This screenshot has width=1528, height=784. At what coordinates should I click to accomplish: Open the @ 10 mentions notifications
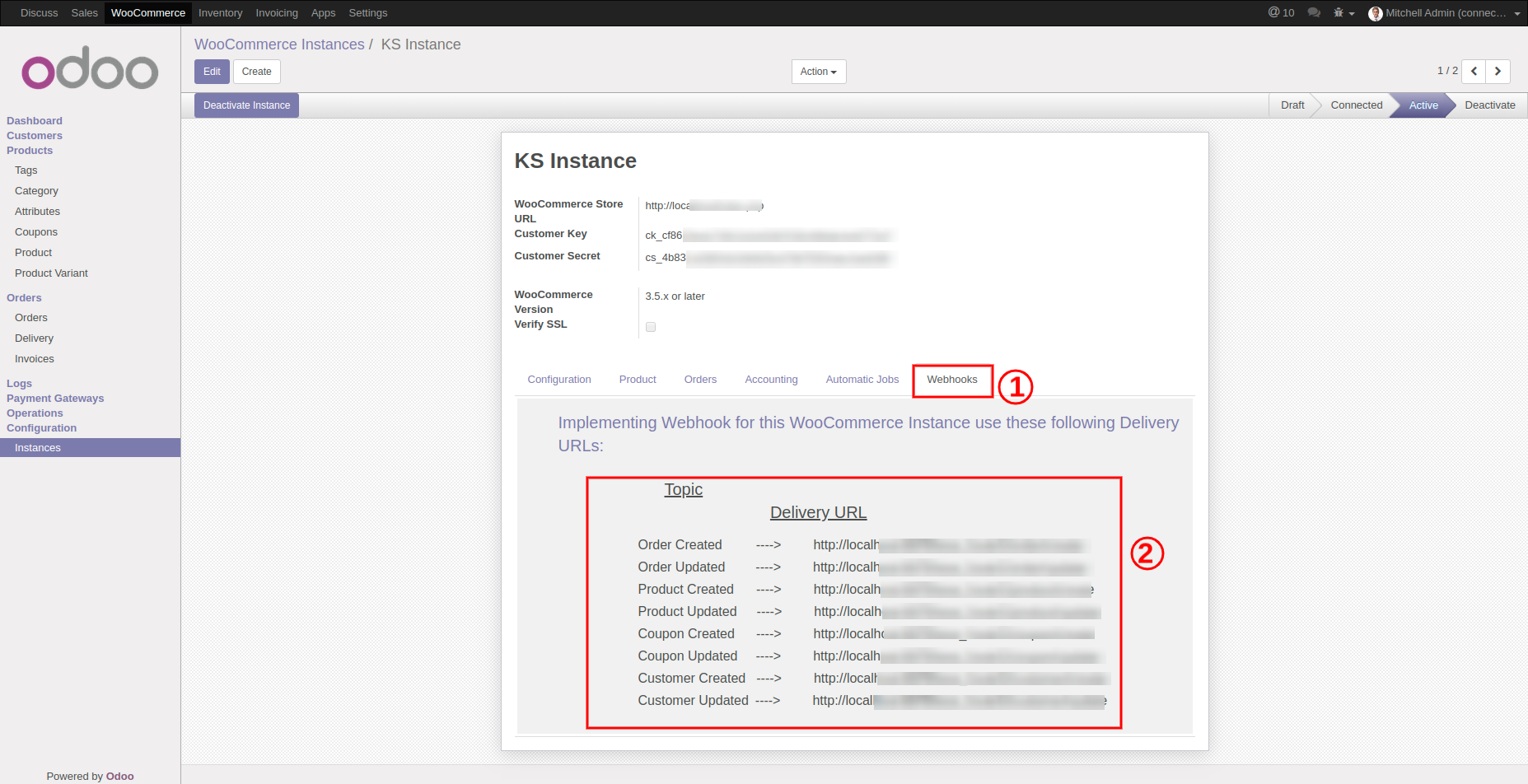point(1281,13)
